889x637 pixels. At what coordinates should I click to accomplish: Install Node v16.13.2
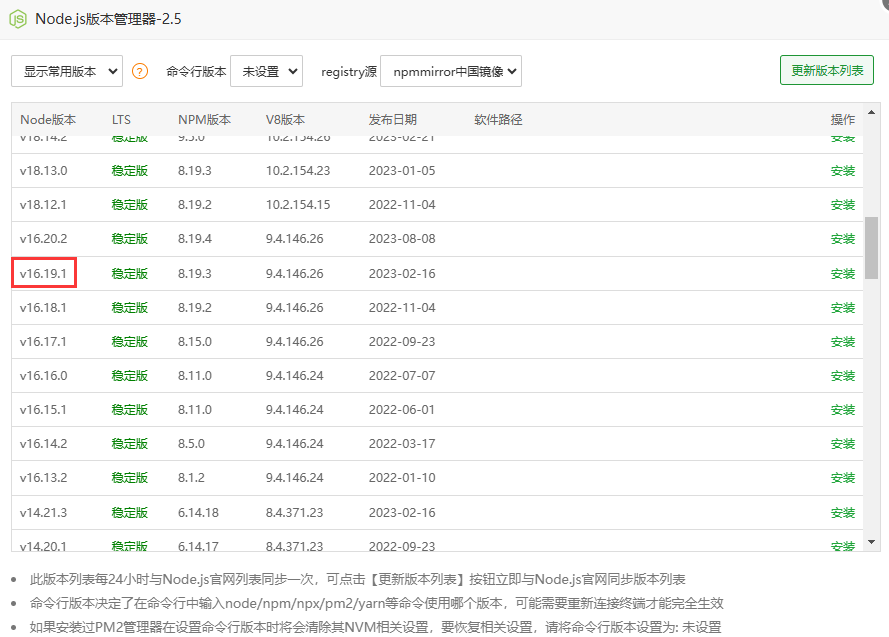click(843, 478)
